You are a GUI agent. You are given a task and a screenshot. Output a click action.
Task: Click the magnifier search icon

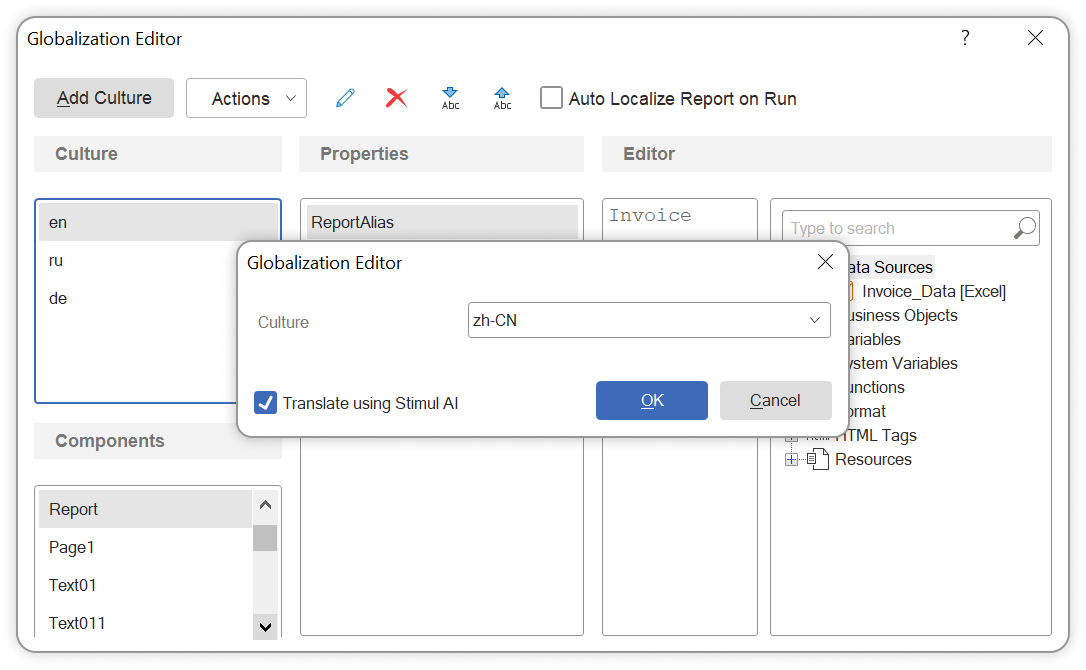click(x=1024, y=228)
